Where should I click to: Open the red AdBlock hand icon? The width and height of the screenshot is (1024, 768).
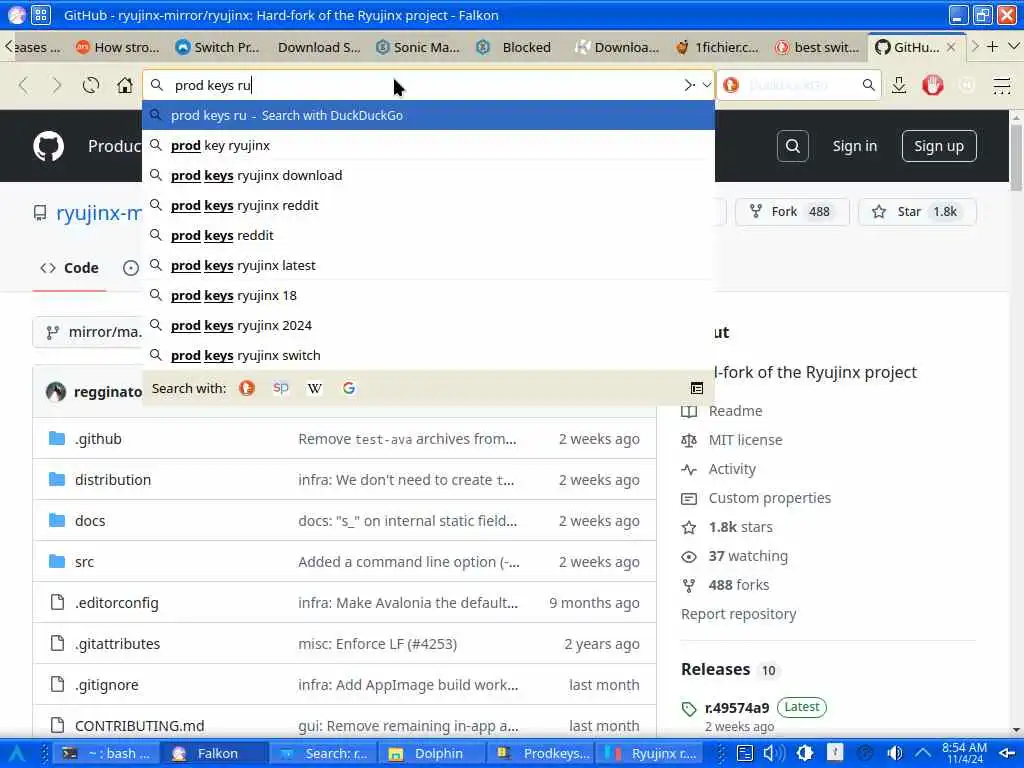pos(933,85)
